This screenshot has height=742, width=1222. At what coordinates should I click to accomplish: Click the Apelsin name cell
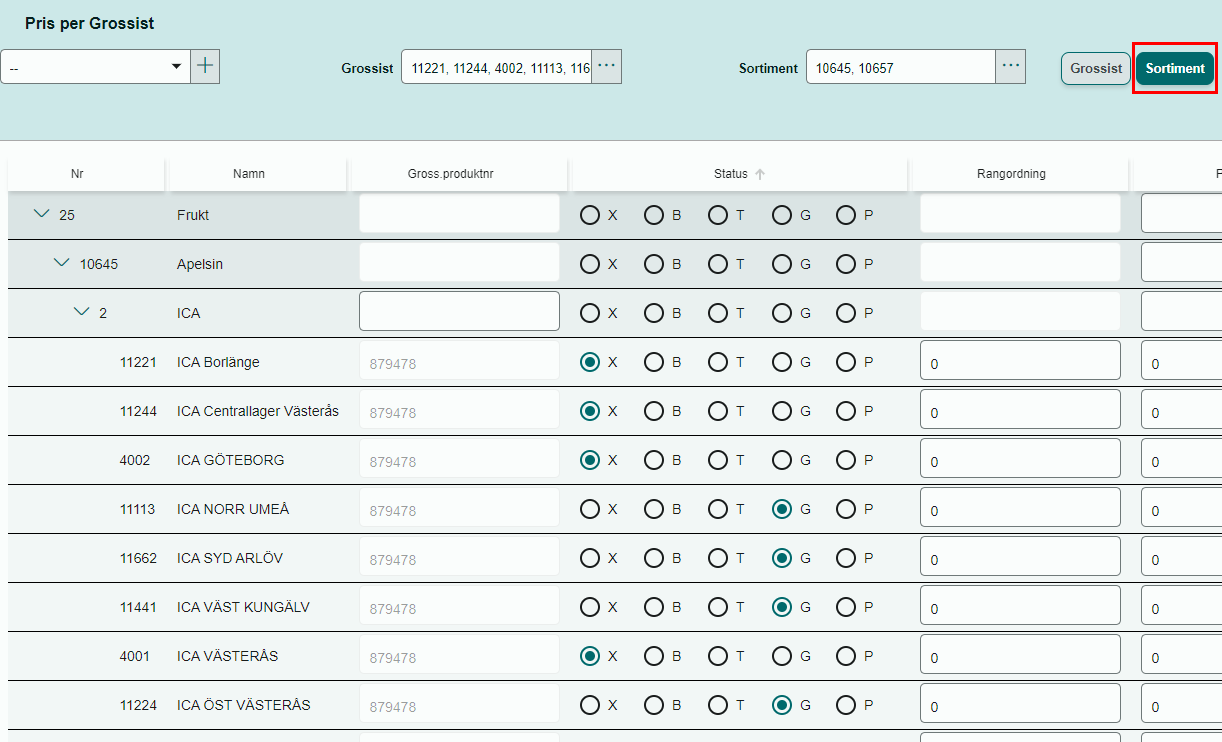(x=200, y=264)
